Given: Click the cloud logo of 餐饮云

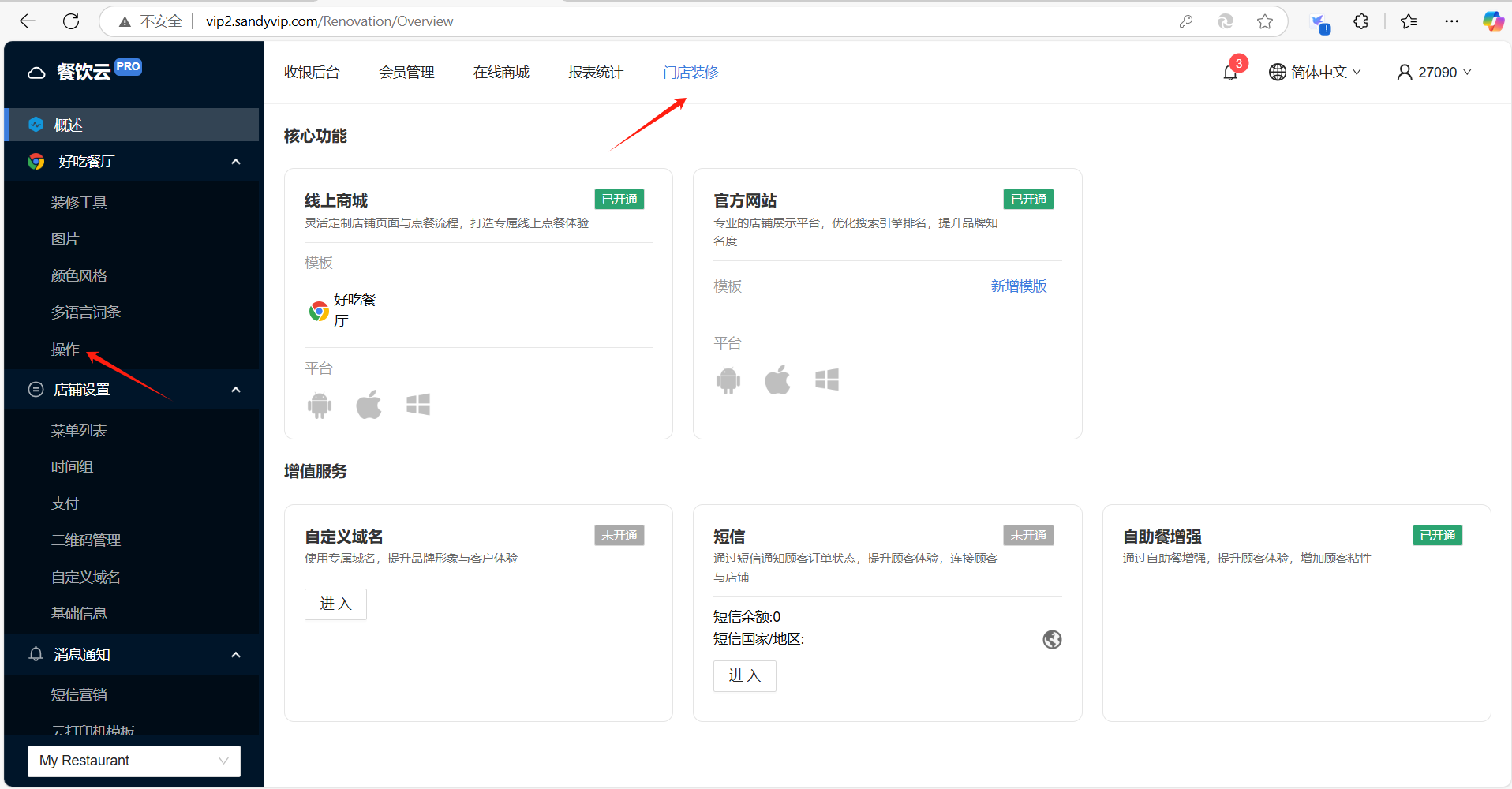Looking at the screenshot, I should tap(36, 73).
